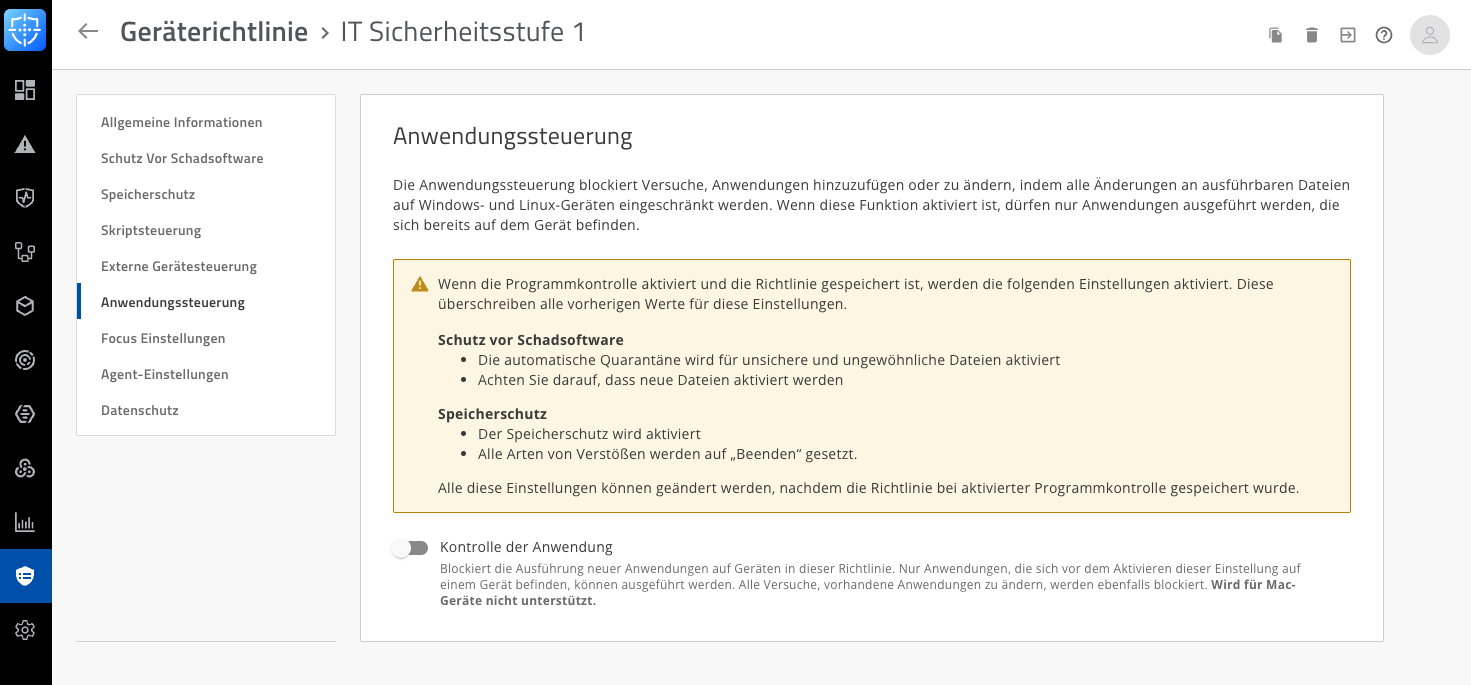Screen dimensions: 1471x685
Task: Click the package cube icon in sidebar
Action: (25, 306)
